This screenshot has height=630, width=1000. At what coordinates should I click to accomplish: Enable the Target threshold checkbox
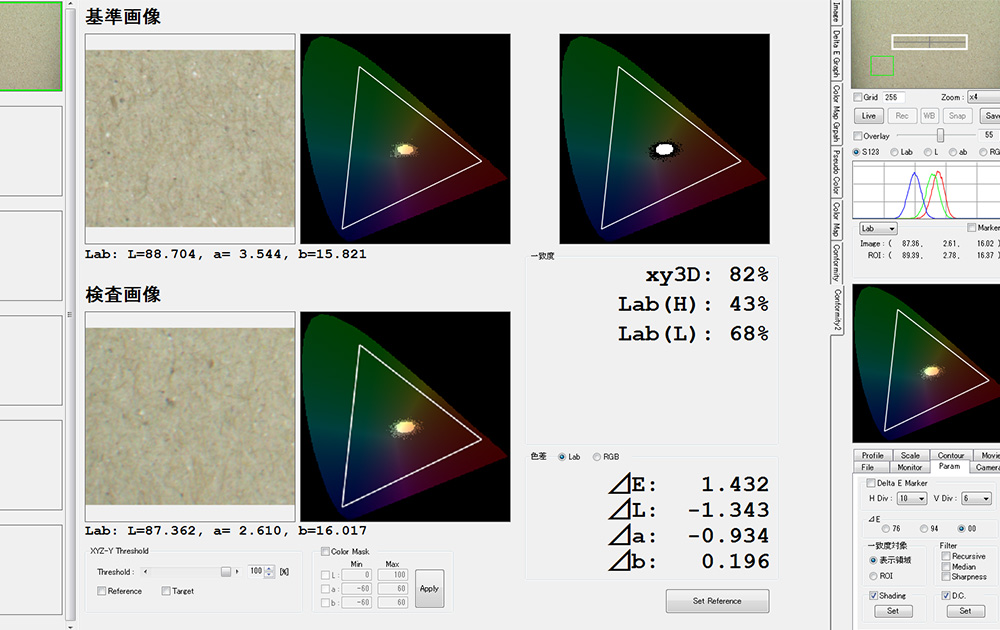click(166, 591)
